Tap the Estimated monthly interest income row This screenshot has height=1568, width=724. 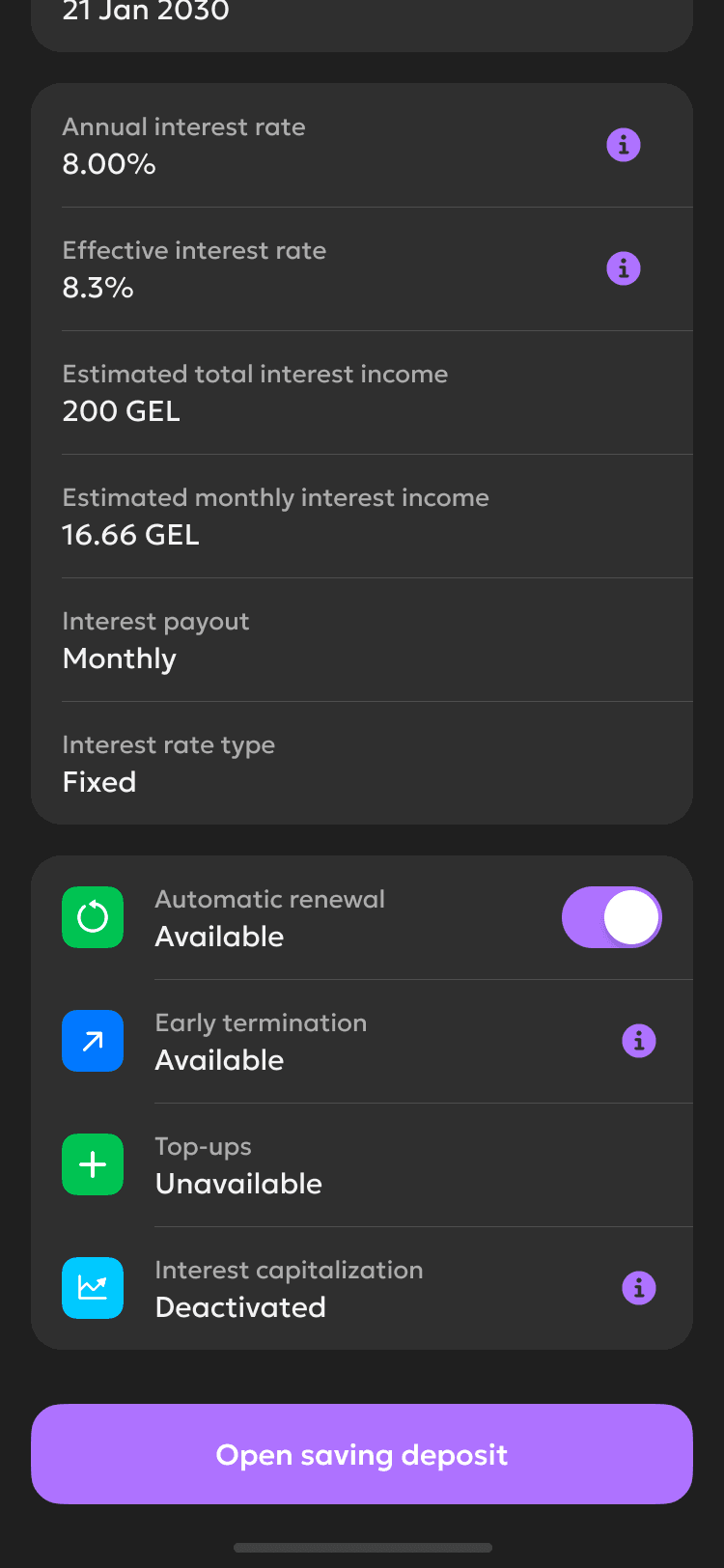point(362,517)
